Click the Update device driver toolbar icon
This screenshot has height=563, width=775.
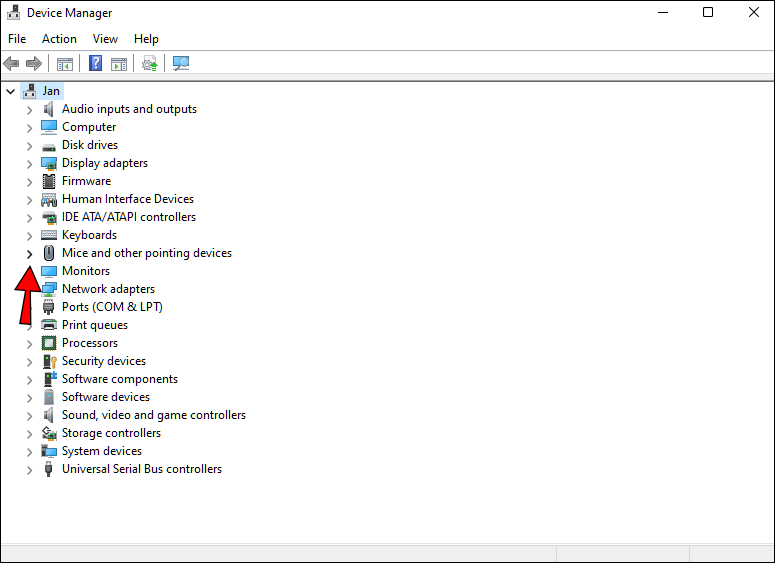150,63
